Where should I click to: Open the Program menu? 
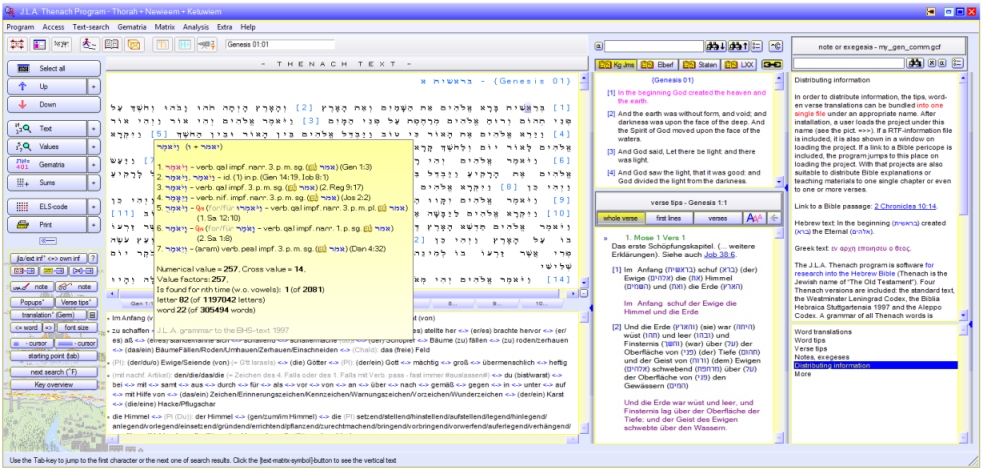coord(20,28)
